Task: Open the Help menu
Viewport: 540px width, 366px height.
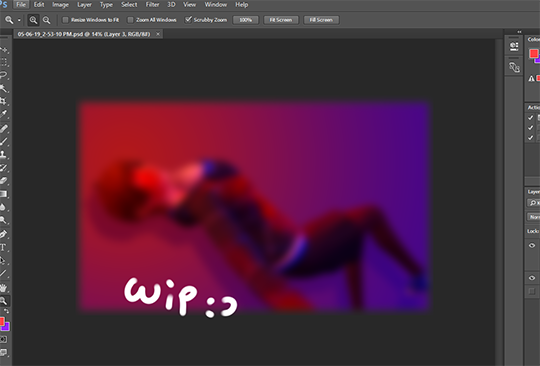Action: (241, 5)
